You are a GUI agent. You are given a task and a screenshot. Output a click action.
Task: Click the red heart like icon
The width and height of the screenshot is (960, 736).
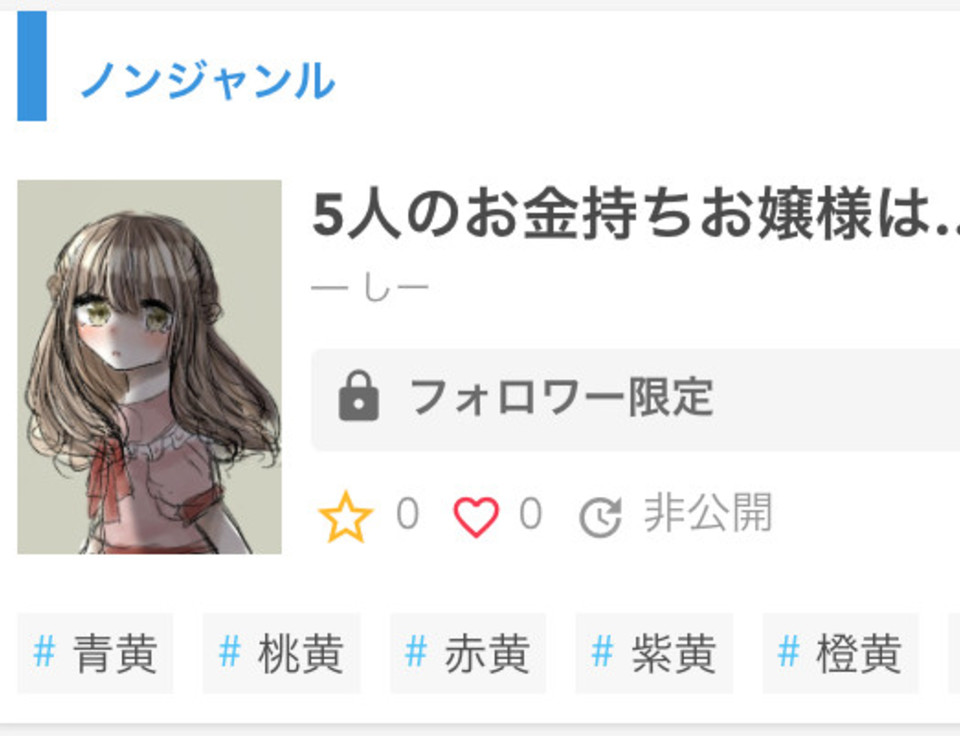476,517
